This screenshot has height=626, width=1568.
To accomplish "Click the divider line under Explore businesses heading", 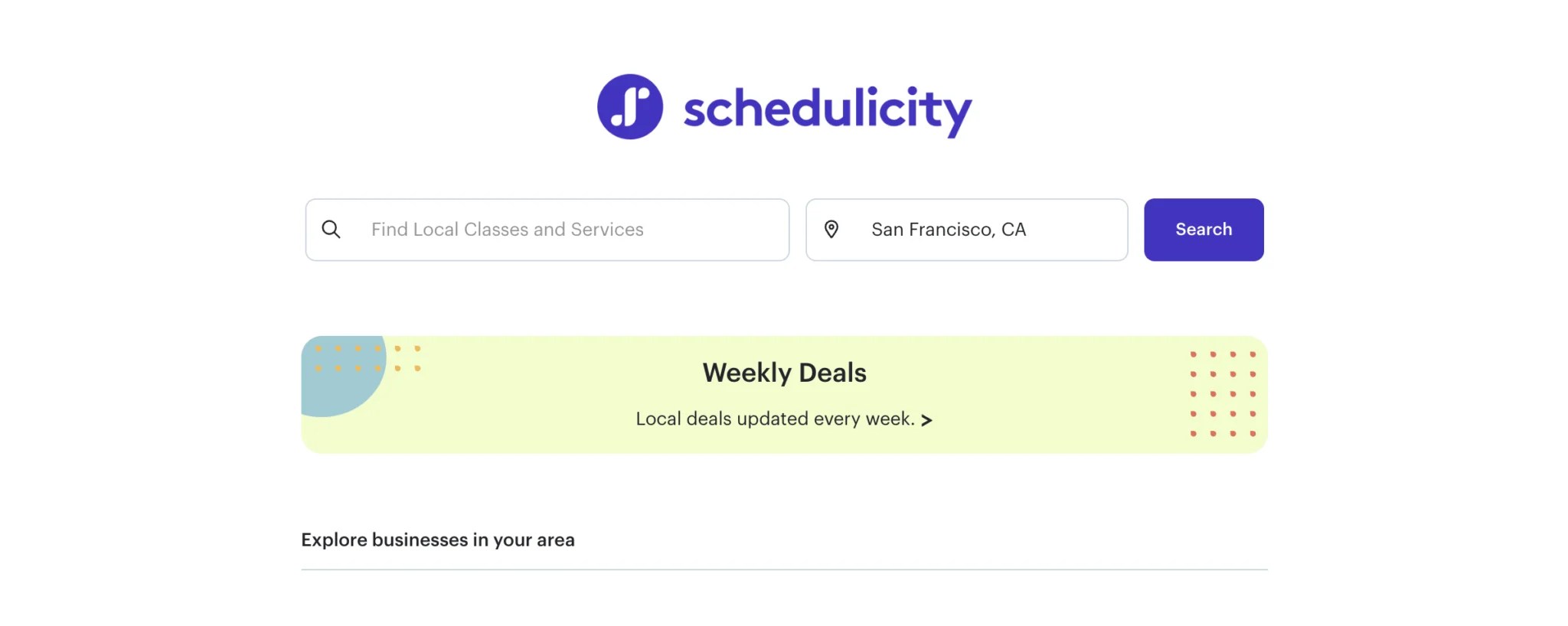I will (x=782, y=569).
